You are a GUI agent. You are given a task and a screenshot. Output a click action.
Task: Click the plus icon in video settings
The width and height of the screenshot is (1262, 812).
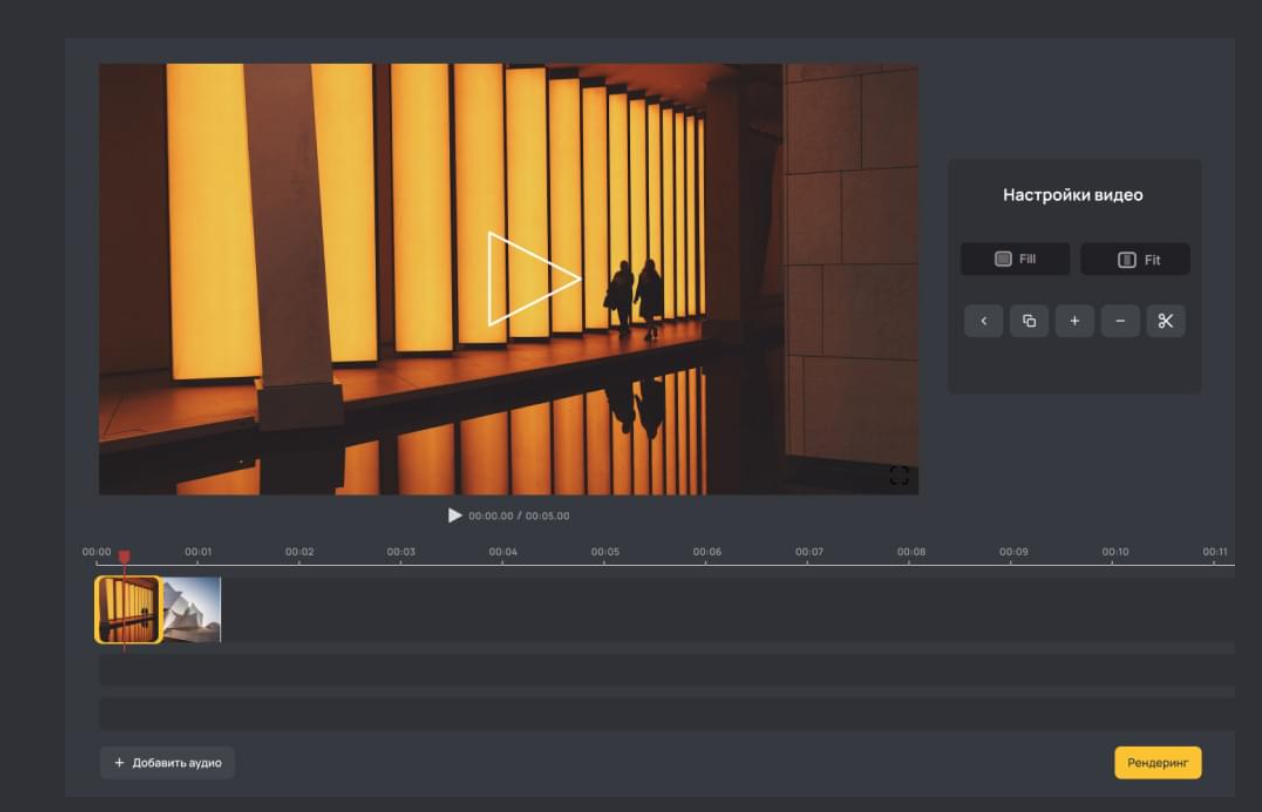(1074, 321)
